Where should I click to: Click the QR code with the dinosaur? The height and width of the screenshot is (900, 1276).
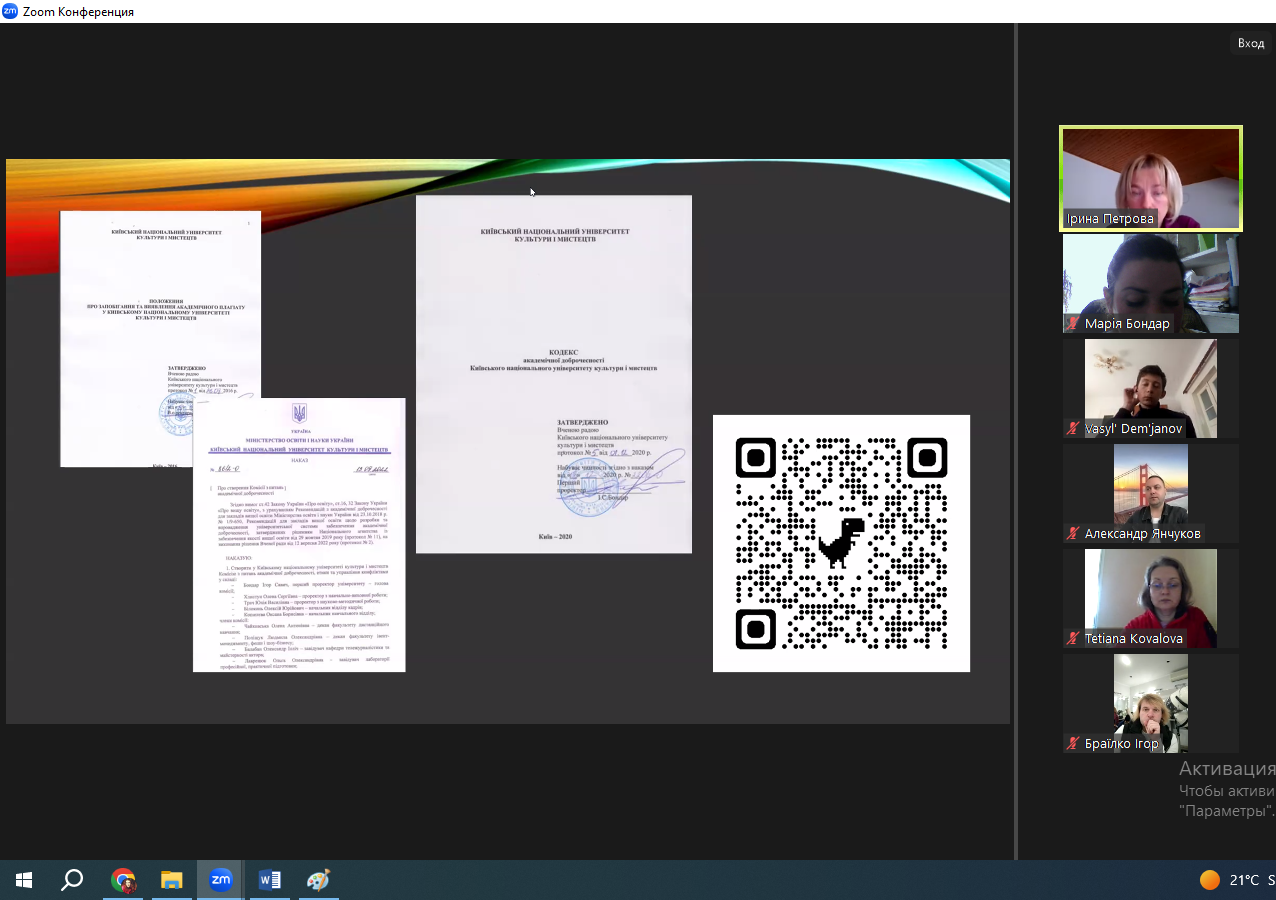841,543
